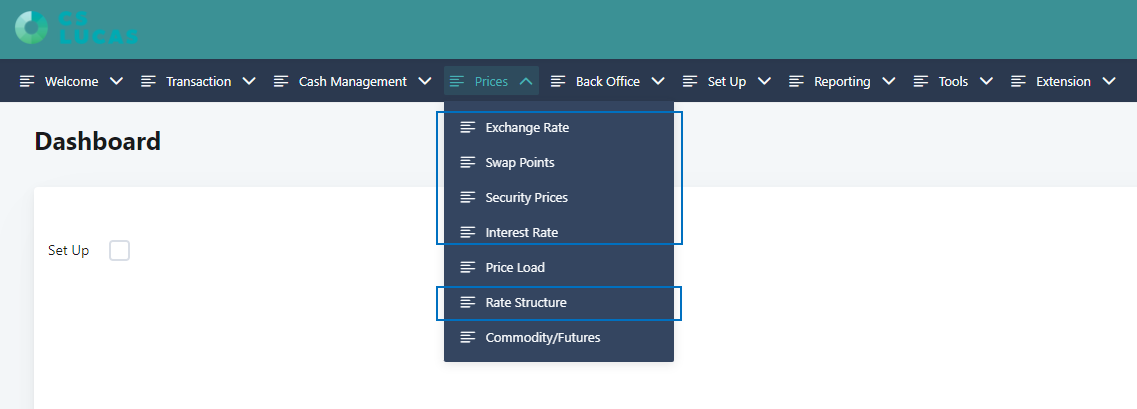The image size is (1137, 409).
Task: Open the Extension menu
Action: [1063, 82]
